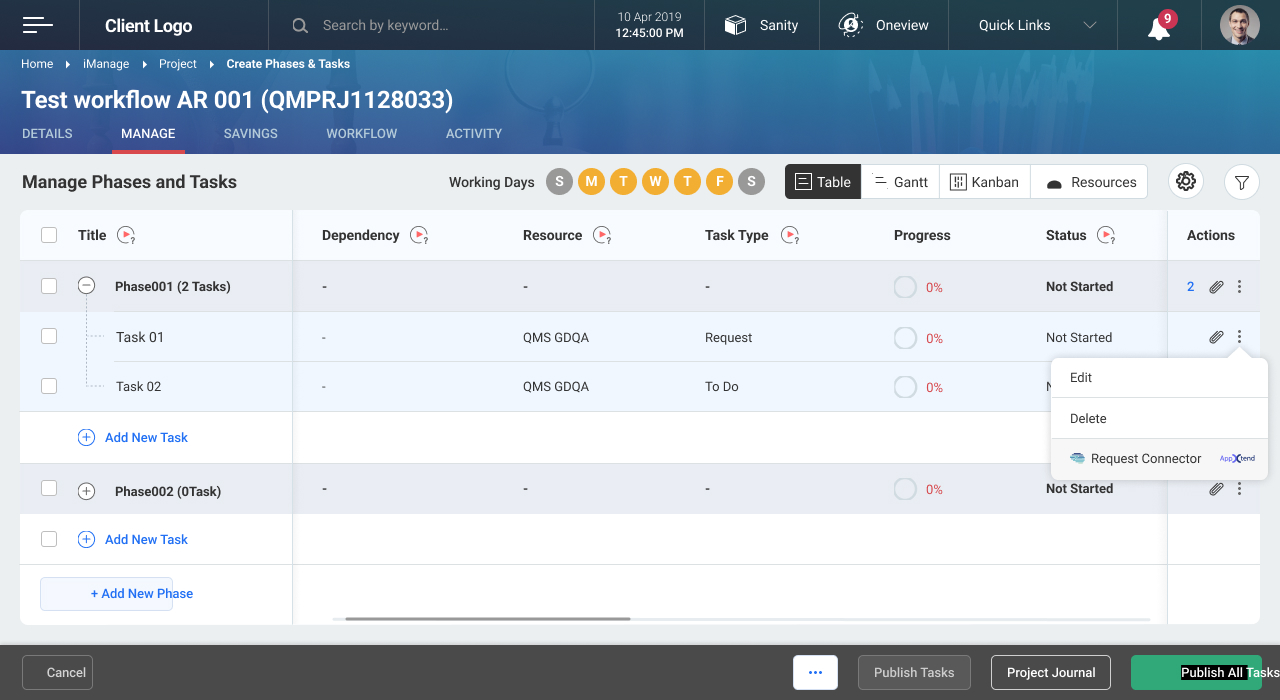This screenshot has width=1280, height=700.
Task: Check the Task 01 checkbox
Action: pos(49,336)
